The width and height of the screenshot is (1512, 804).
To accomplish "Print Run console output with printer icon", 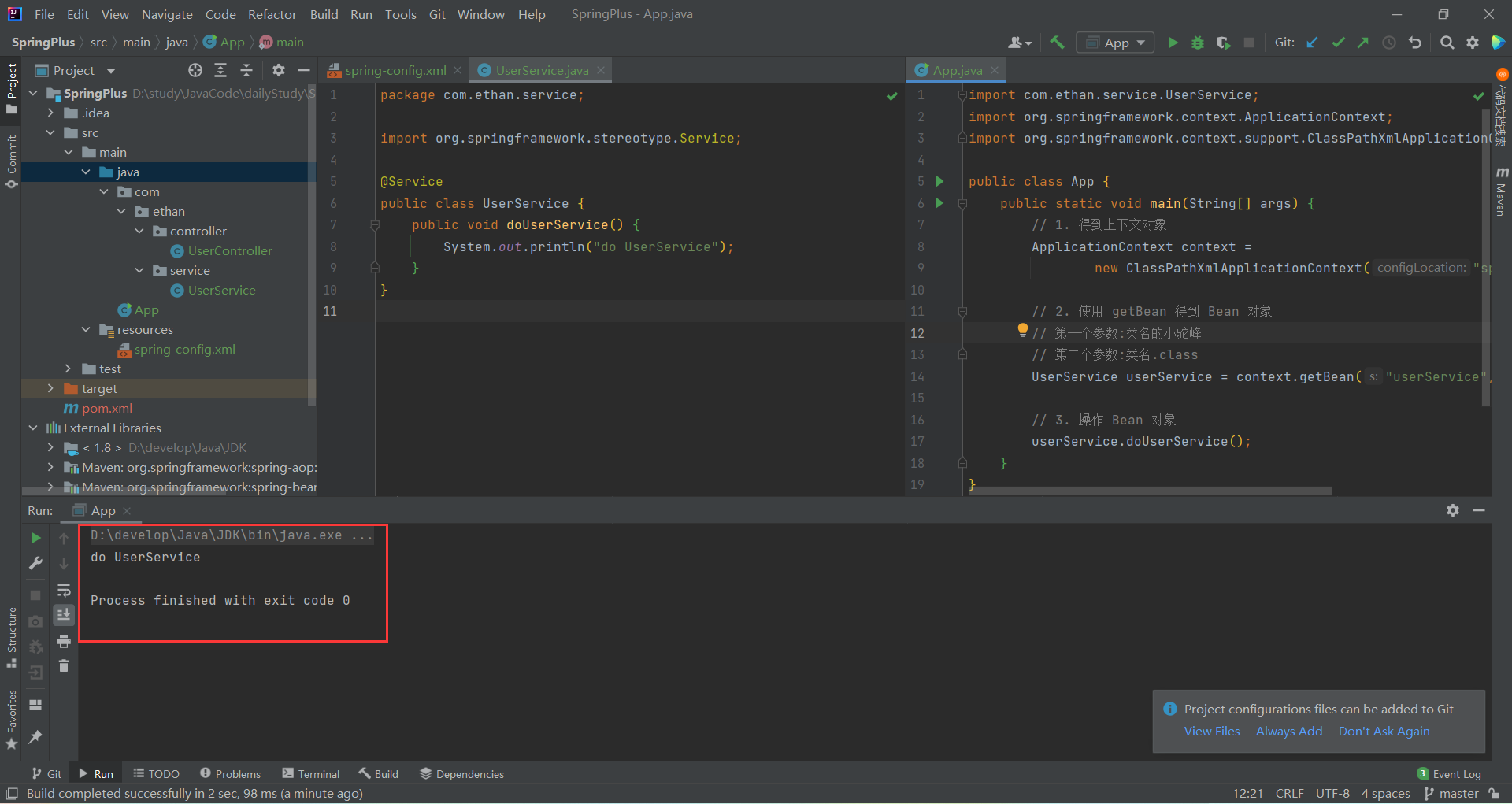I will coord(64,641).
